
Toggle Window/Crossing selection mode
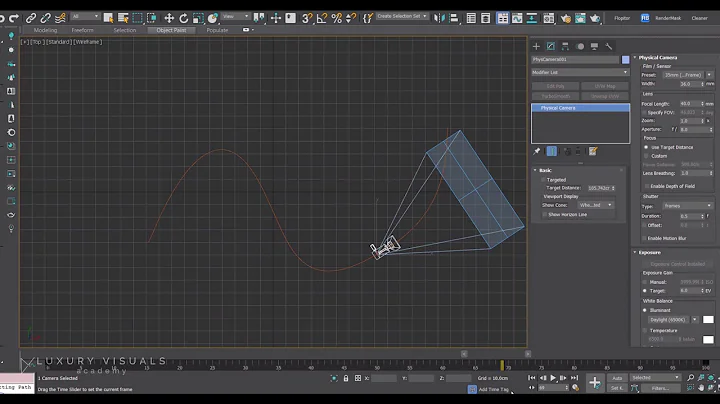(152, 18)
